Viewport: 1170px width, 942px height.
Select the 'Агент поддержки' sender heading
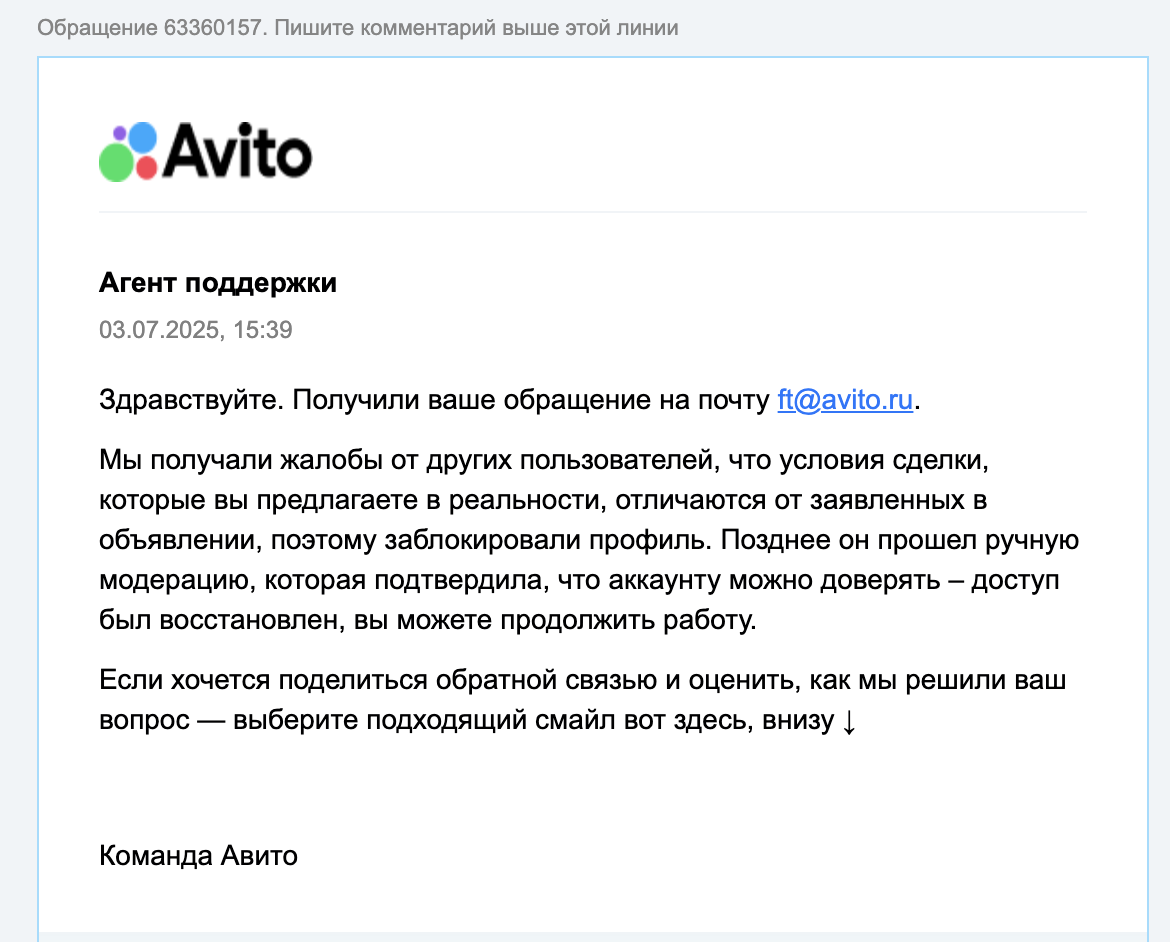point(218,283)
